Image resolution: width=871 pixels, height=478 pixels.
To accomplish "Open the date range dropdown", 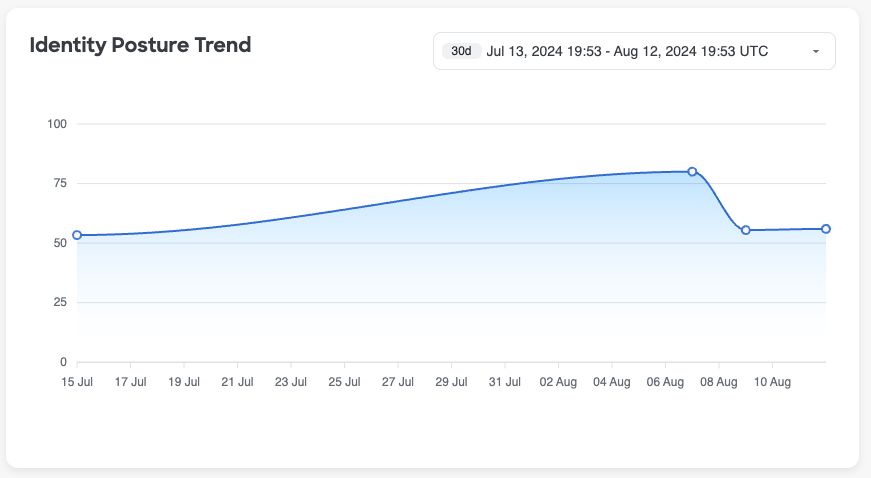I will point(633,51).
